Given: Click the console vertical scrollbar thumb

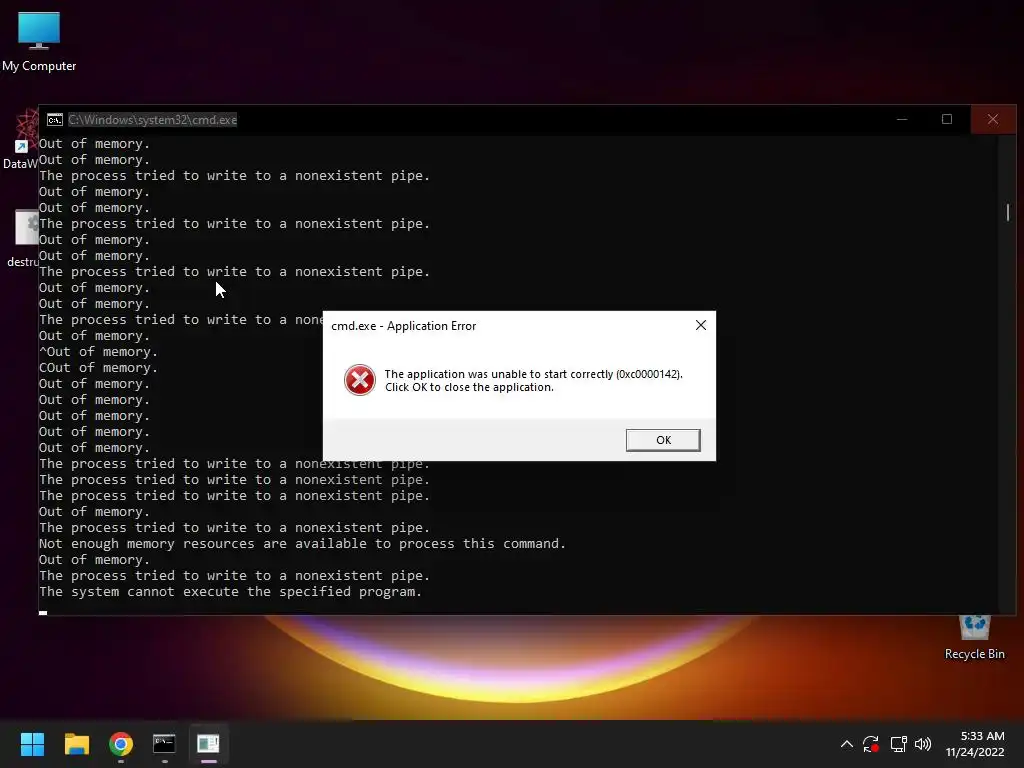Looking at the screenshot, I should tap(1008, 212).
